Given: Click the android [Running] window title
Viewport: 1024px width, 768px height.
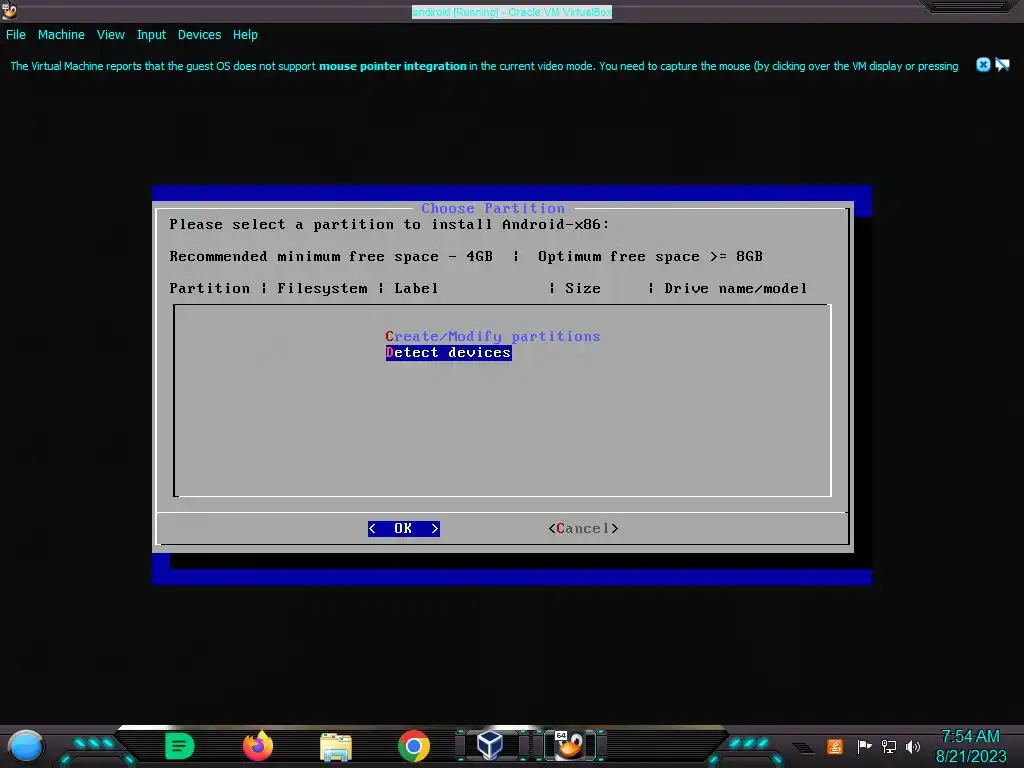Looking at the screenshot, I should pos(511,12).
